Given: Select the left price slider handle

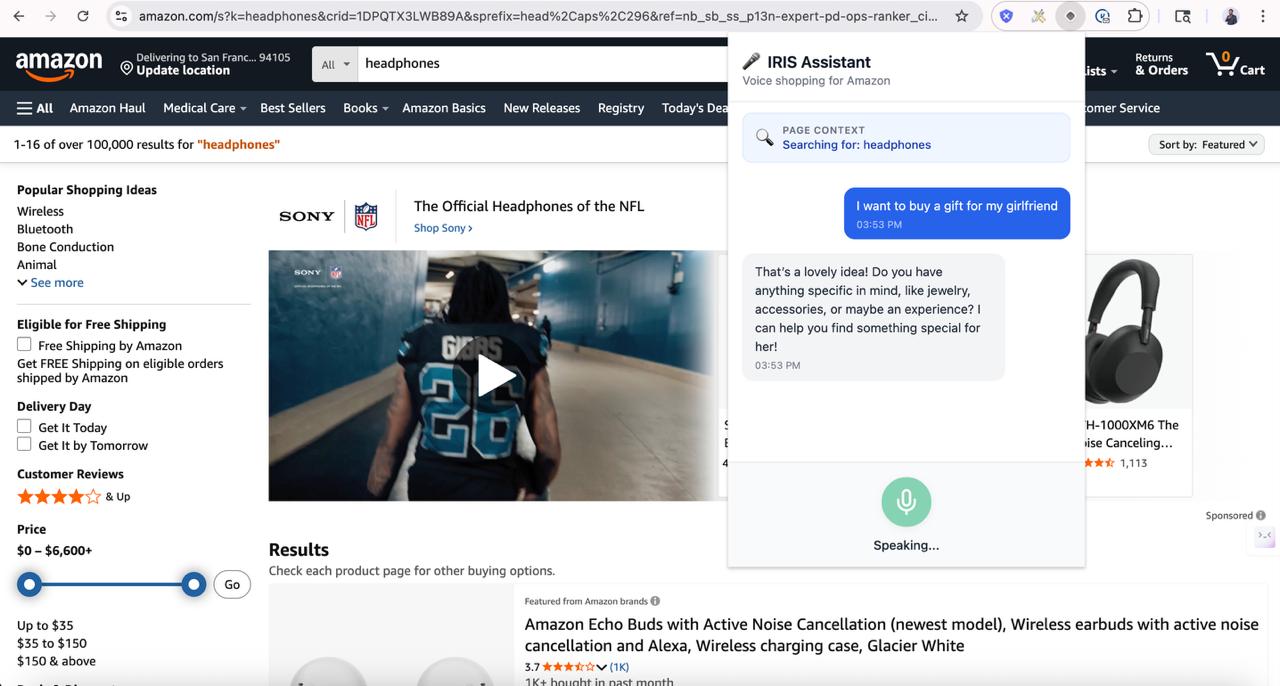Looking at the screenshot, I should [30, 584].
